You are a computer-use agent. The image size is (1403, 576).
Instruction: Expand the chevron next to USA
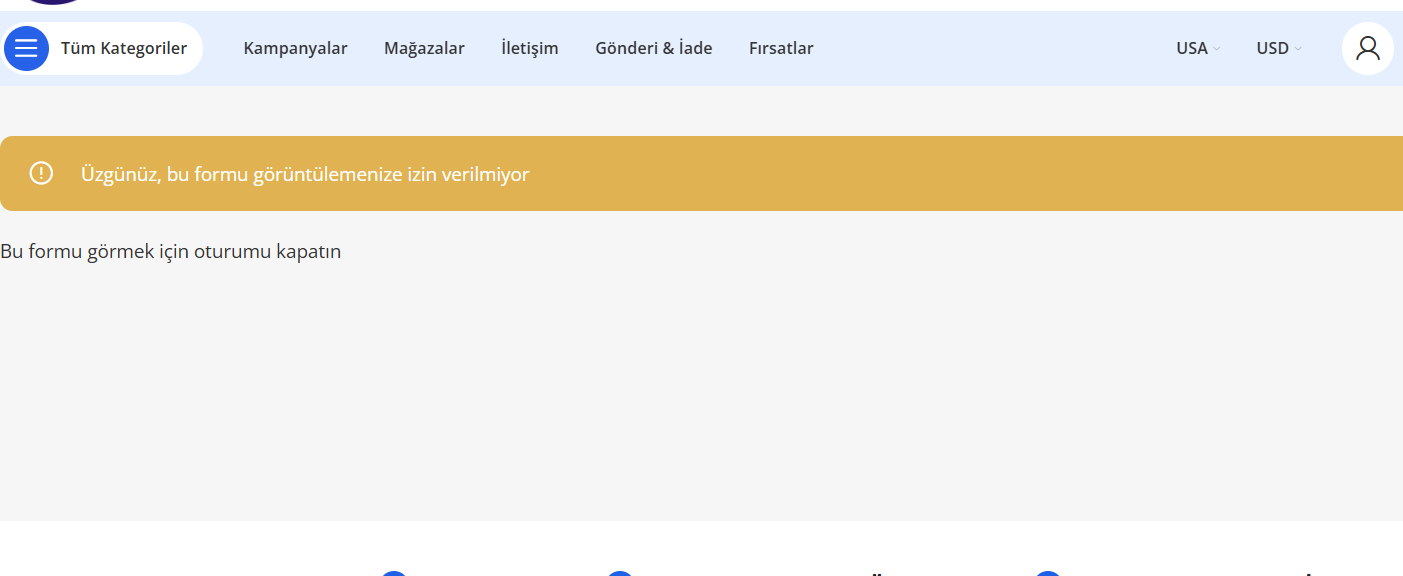tap(1217, 49)
